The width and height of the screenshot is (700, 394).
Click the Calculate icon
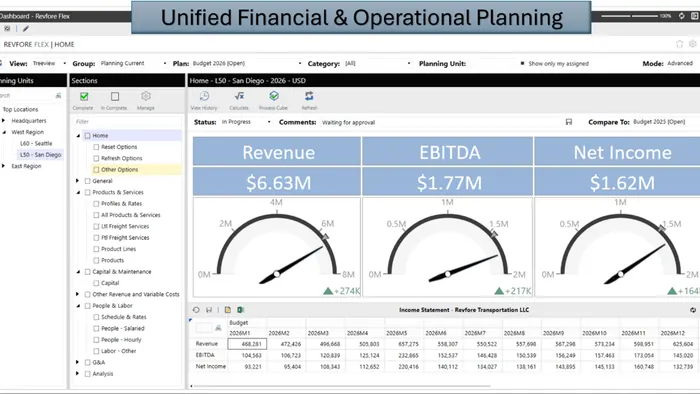(239, 96)
